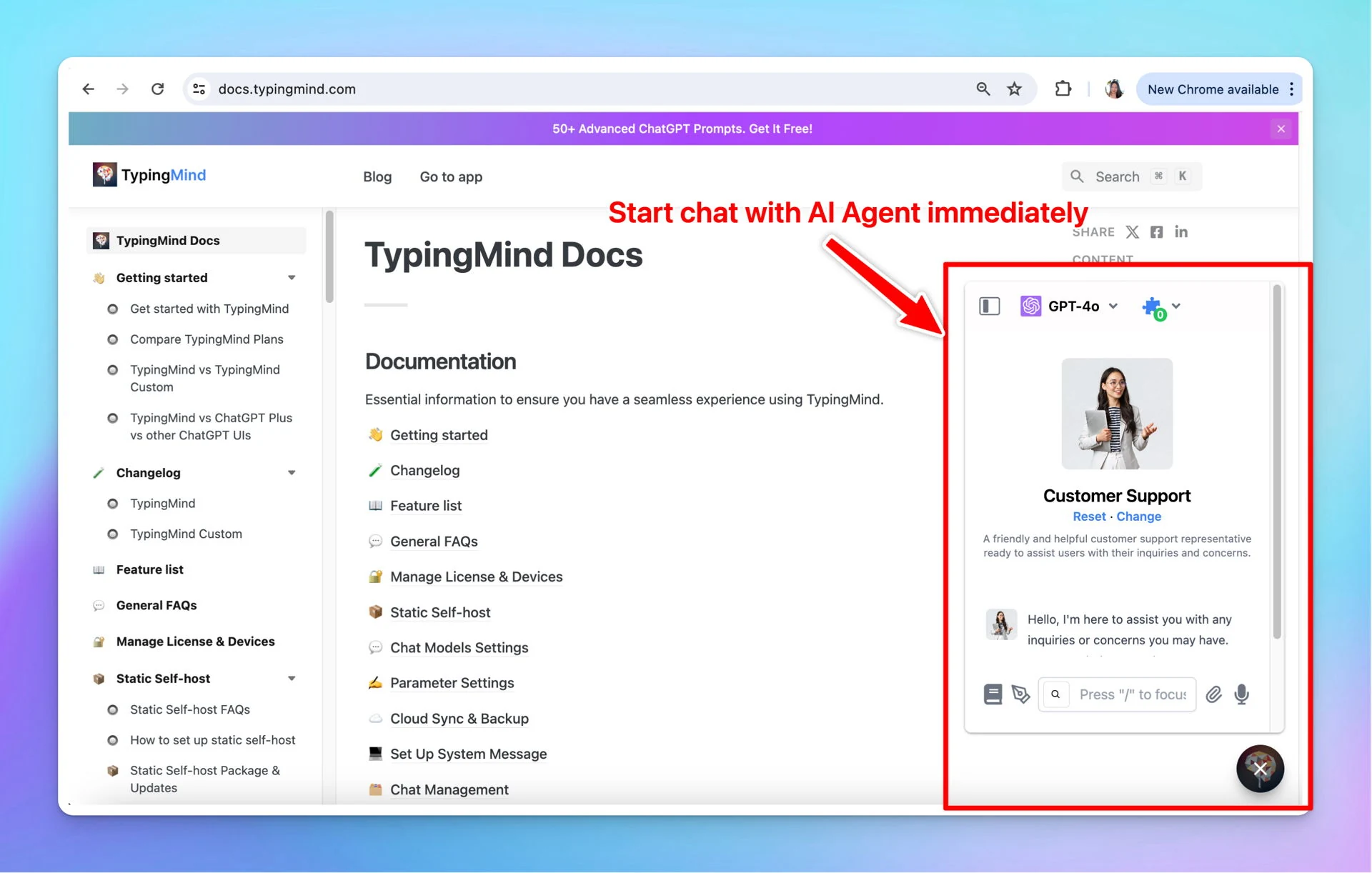Open site info icon left of the URL
Screen dimensions: 1372x873
[199, 89]
